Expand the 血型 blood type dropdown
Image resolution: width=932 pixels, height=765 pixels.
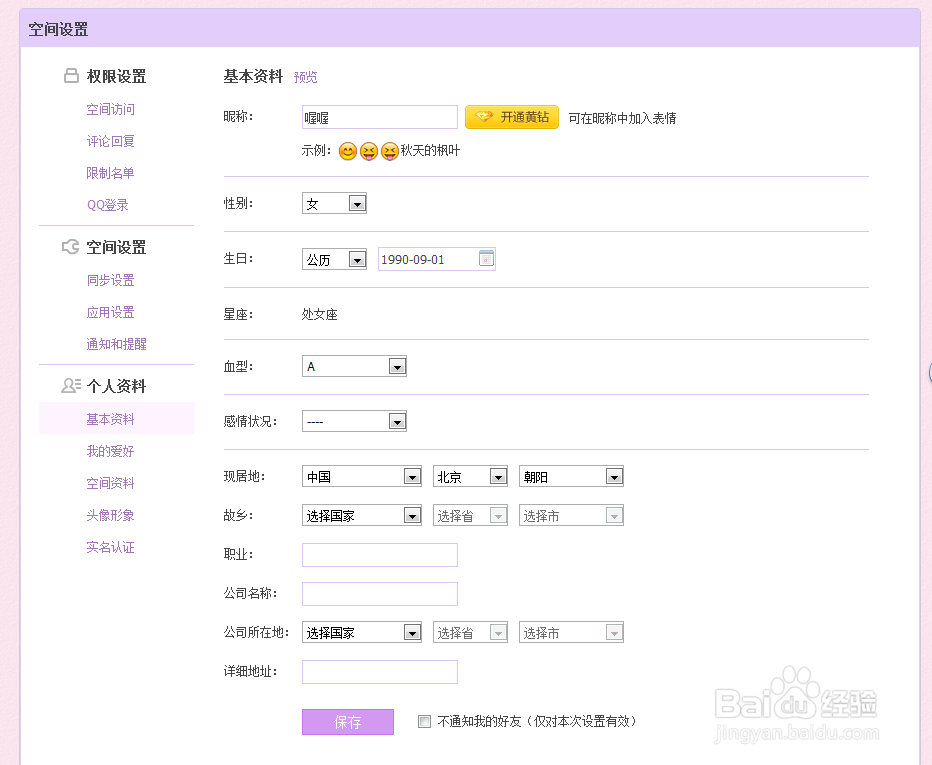pyautogui.click(x=354, y=366)
